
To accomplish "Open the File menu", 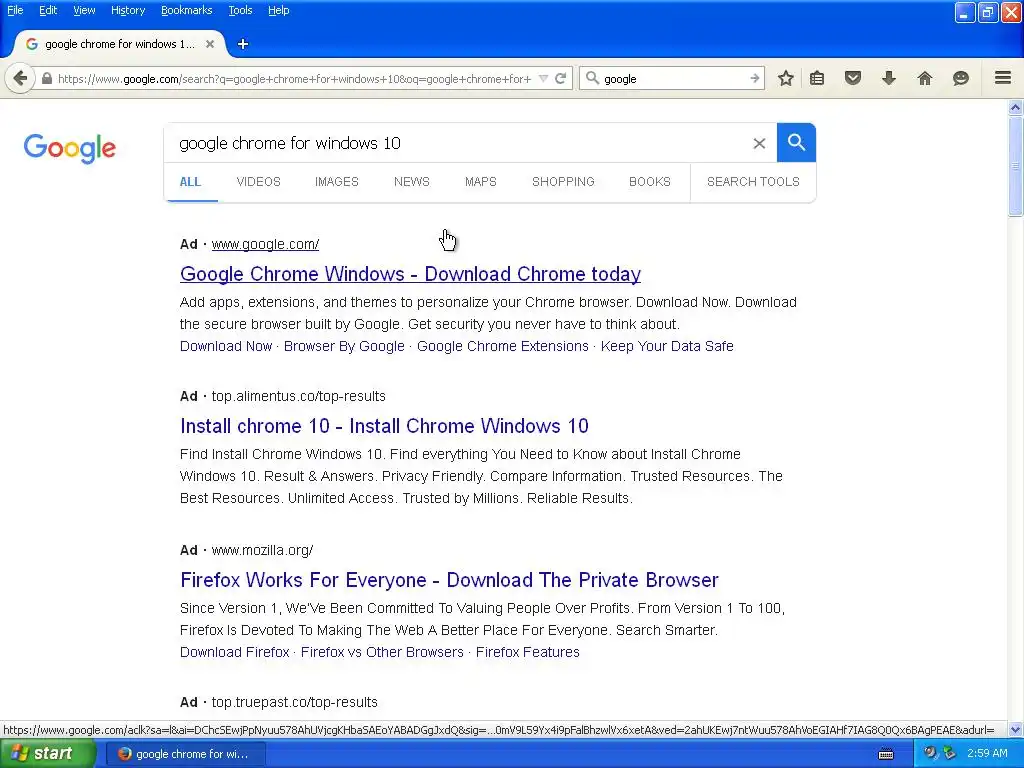I will [15, 10].
